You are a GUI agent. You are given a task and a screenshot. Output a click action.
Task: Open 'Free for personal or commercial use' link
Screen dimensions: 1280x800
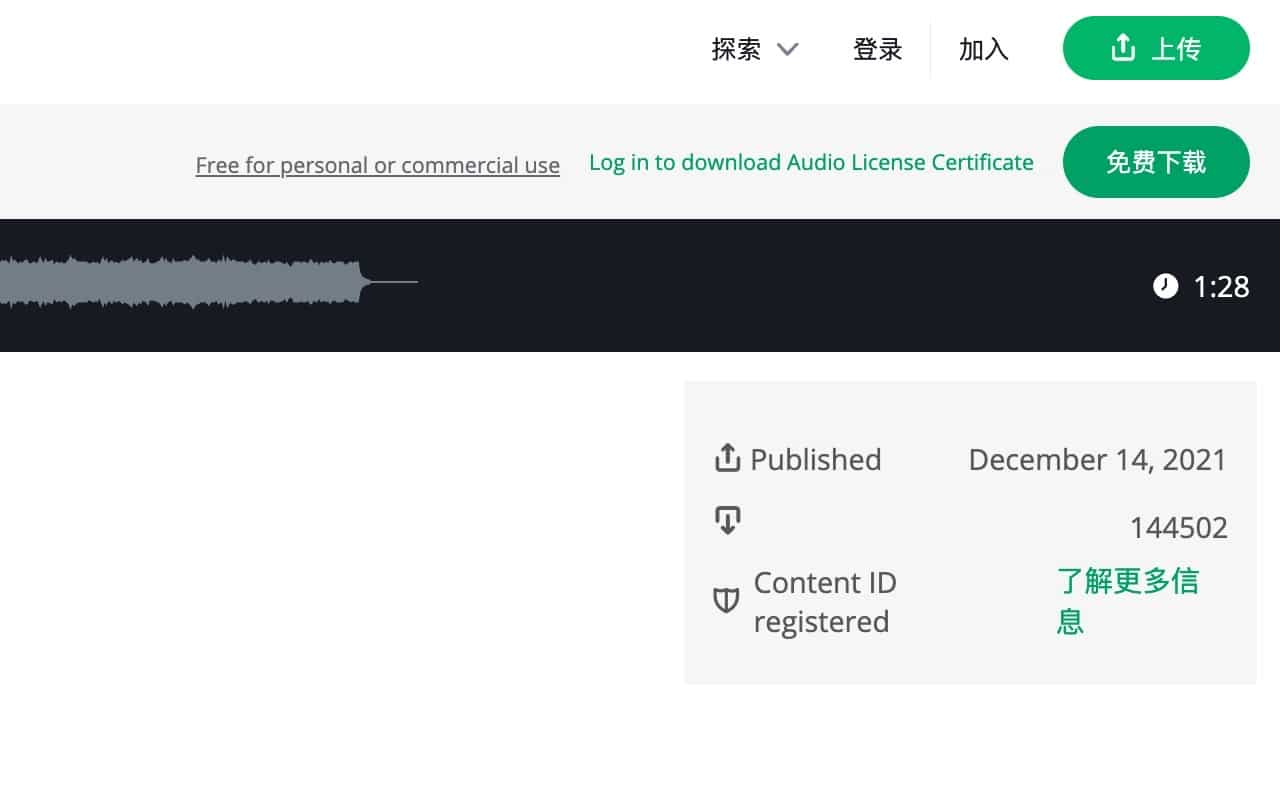(x=377, y=165)
